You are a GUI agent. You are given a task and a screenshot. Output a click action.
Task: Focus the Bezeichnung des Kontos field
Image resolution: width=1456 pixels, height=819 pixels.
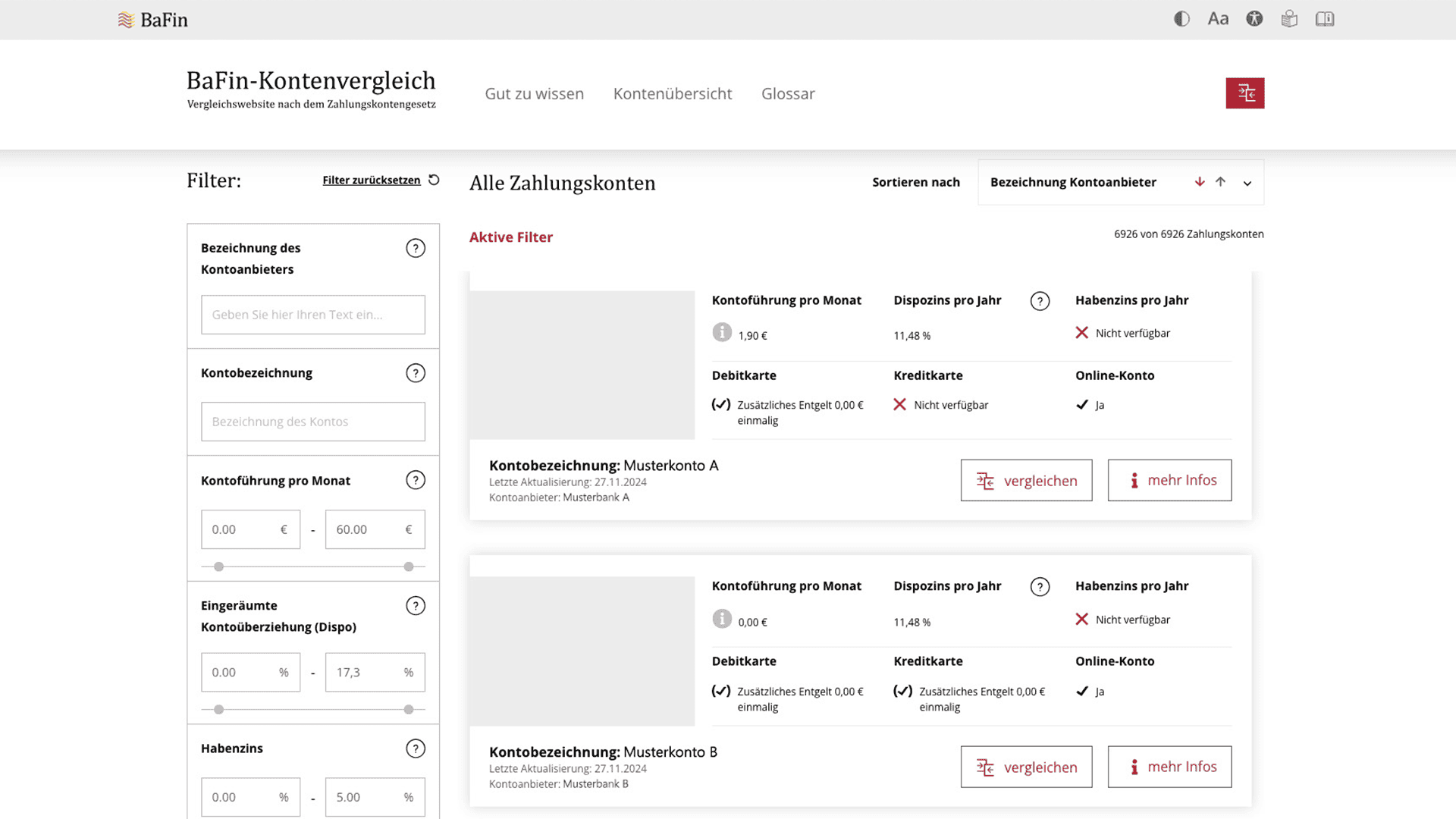(313, 422)
